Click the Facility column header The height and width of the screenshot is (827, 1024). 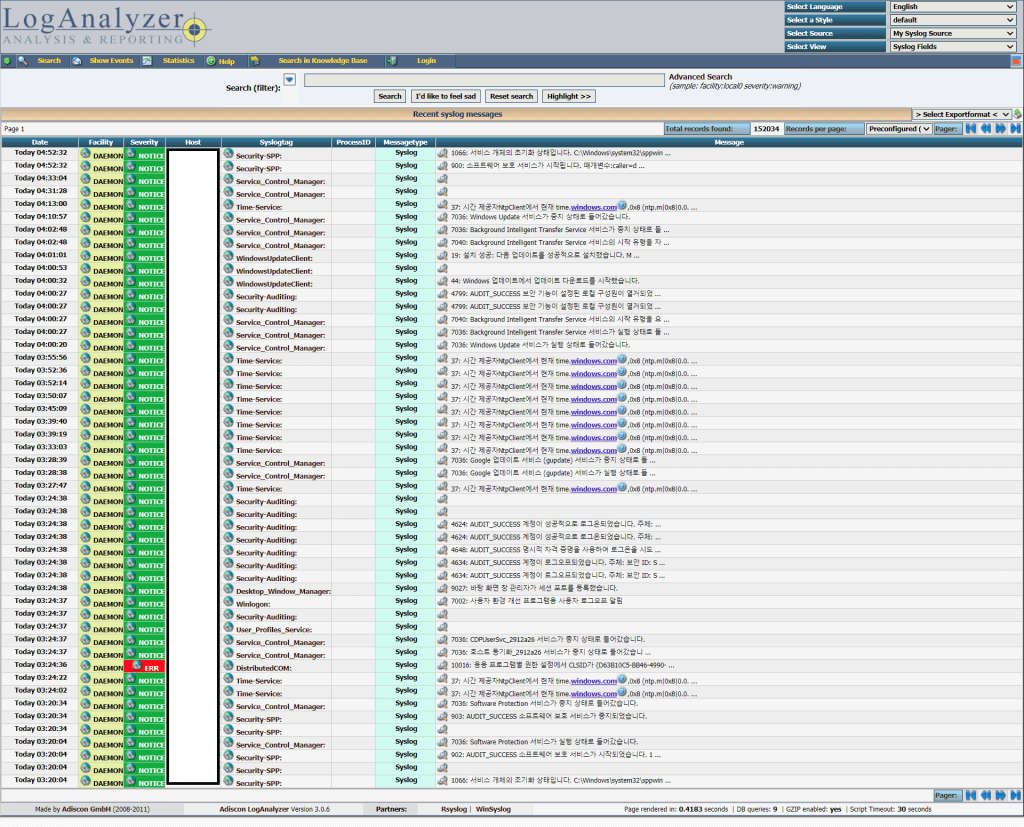[x=101, y=142]
